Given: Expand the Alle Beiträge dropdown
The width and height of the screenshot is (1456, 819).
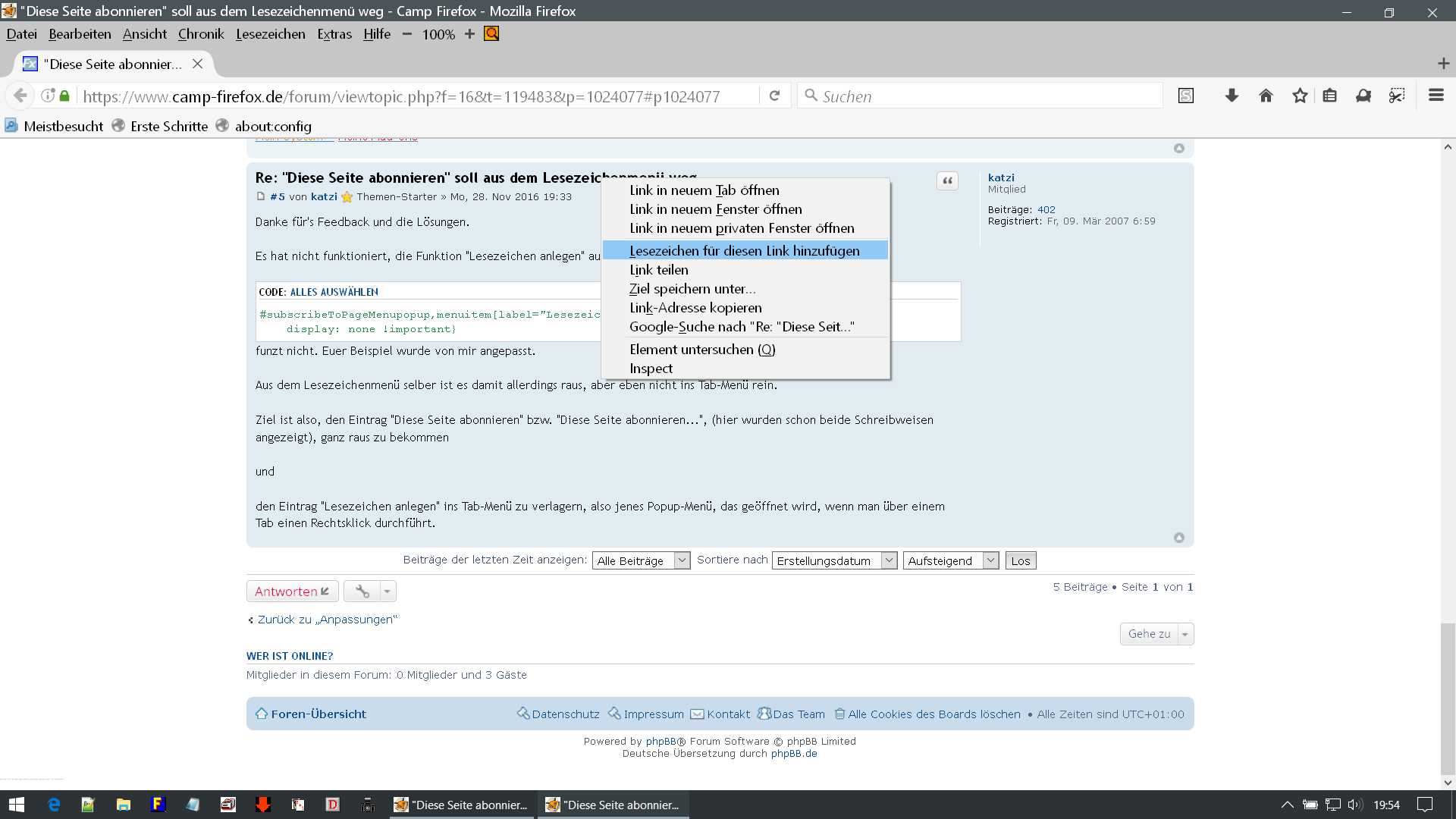Looking at the screenshot, I should tap(641, 560).
